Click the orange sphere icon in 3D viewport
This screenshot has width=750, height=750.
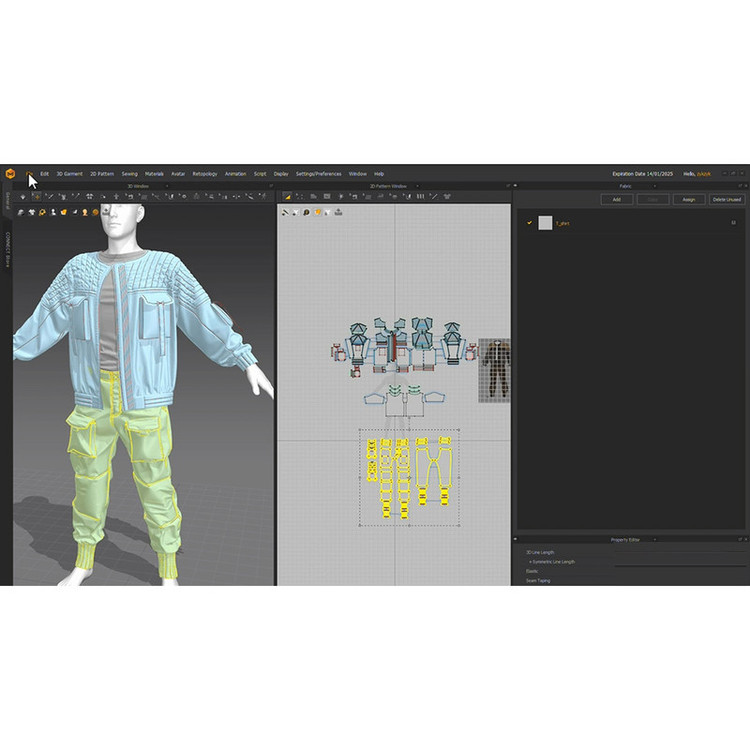(x=96, y=212)
